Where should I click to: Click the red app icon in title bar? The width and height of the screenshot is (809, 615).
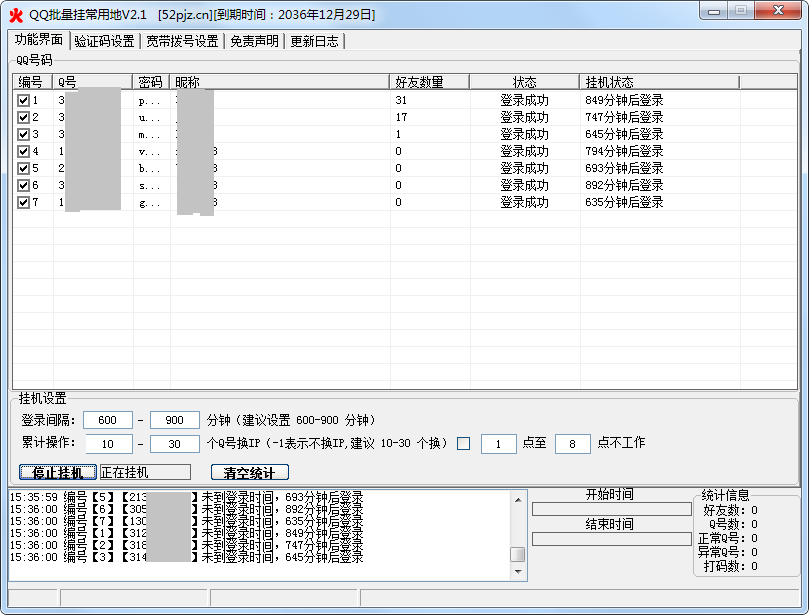[x=15, y=14]
